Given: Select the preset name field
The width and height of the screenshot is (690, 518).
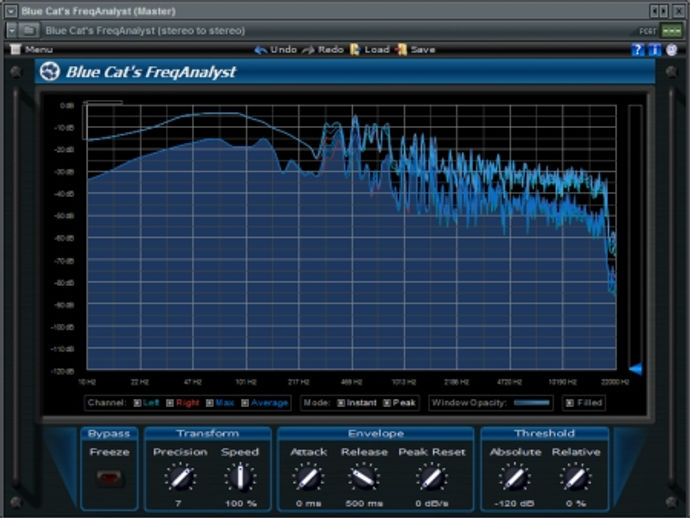Looking at the screenshot, I should pos(145,30).
